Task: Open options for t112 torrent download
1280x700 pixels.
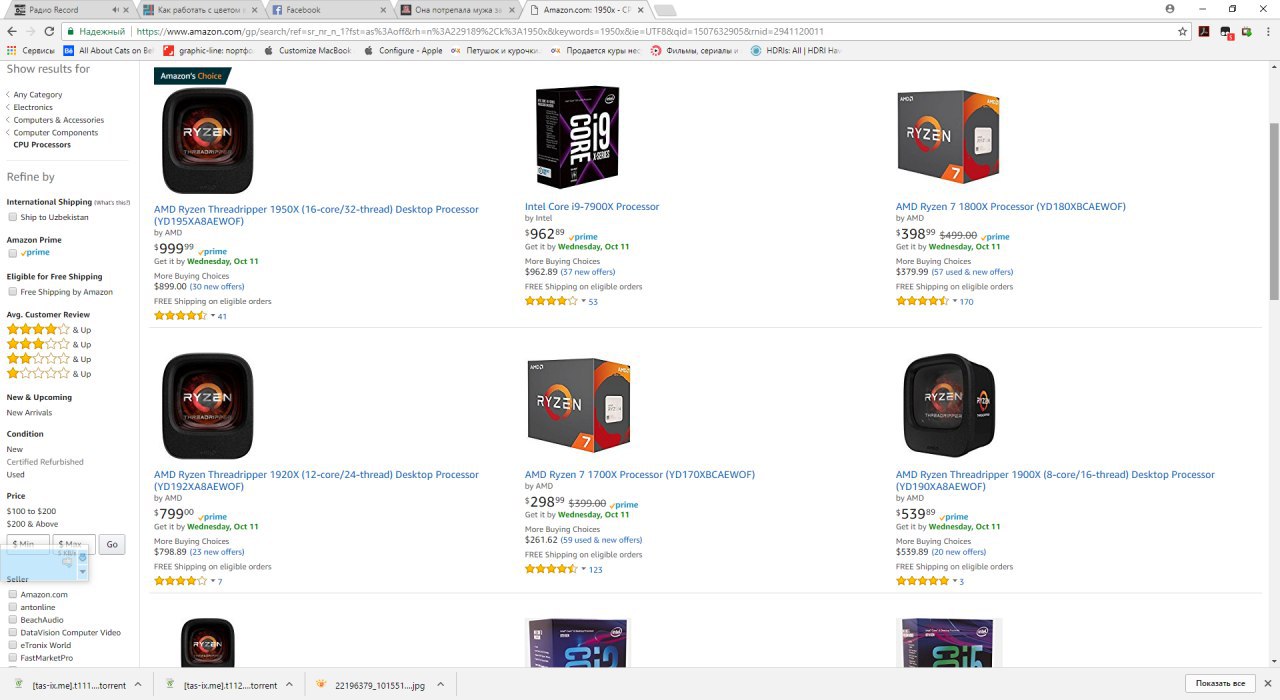Action: [x=289, y=685]
